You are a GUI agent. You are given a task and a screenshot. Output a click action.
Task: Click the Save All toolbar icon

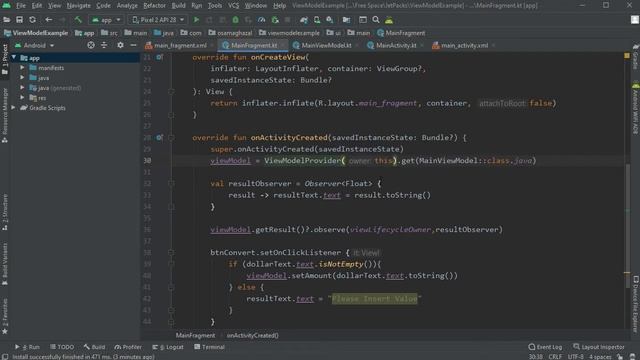19,20
